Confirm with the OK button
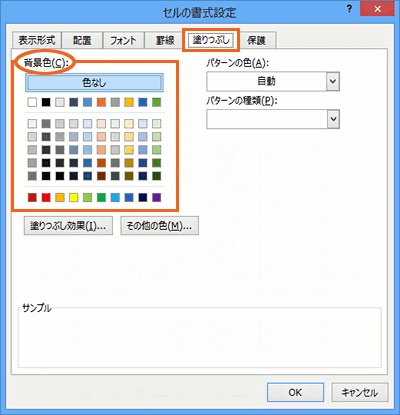Viewport: 400px width, 415px height. 295,392
